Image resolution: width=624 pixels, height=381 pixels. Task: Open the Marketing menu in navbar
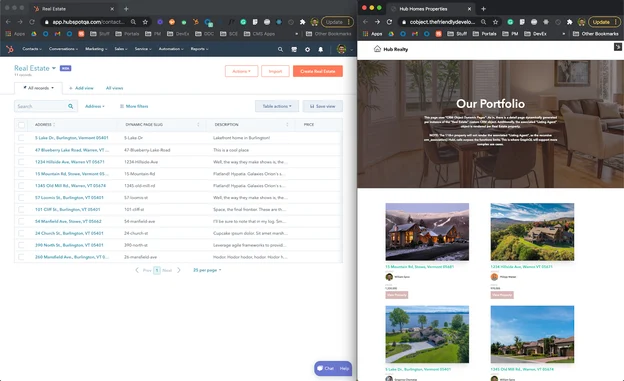coord(96,49)
